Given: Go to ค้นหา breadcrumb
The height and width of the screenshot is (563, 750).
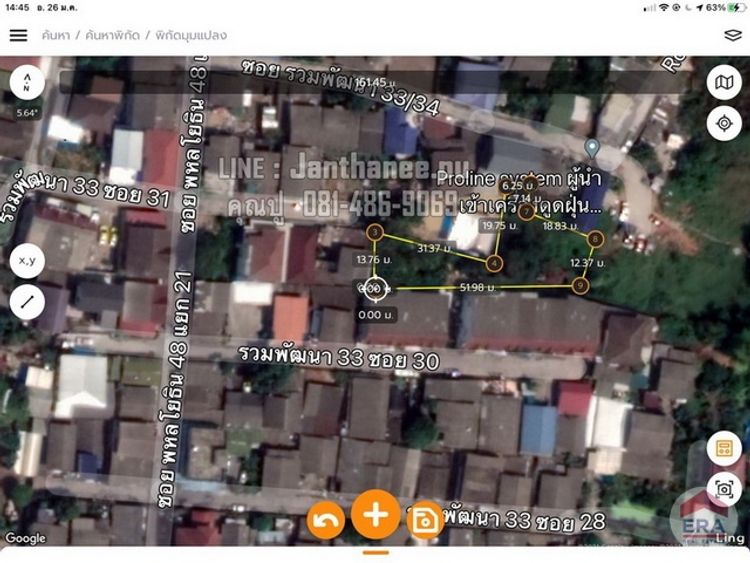Looking at the screenshot, I should [54, 35].
